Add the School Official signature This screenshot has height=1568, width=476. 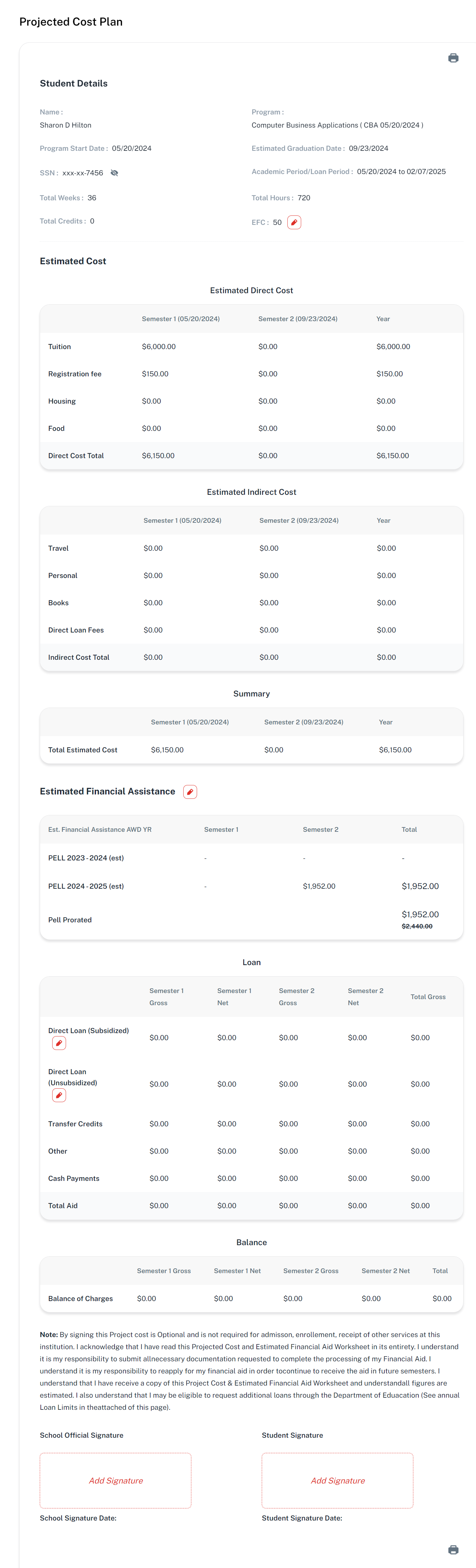point(116,1480)
